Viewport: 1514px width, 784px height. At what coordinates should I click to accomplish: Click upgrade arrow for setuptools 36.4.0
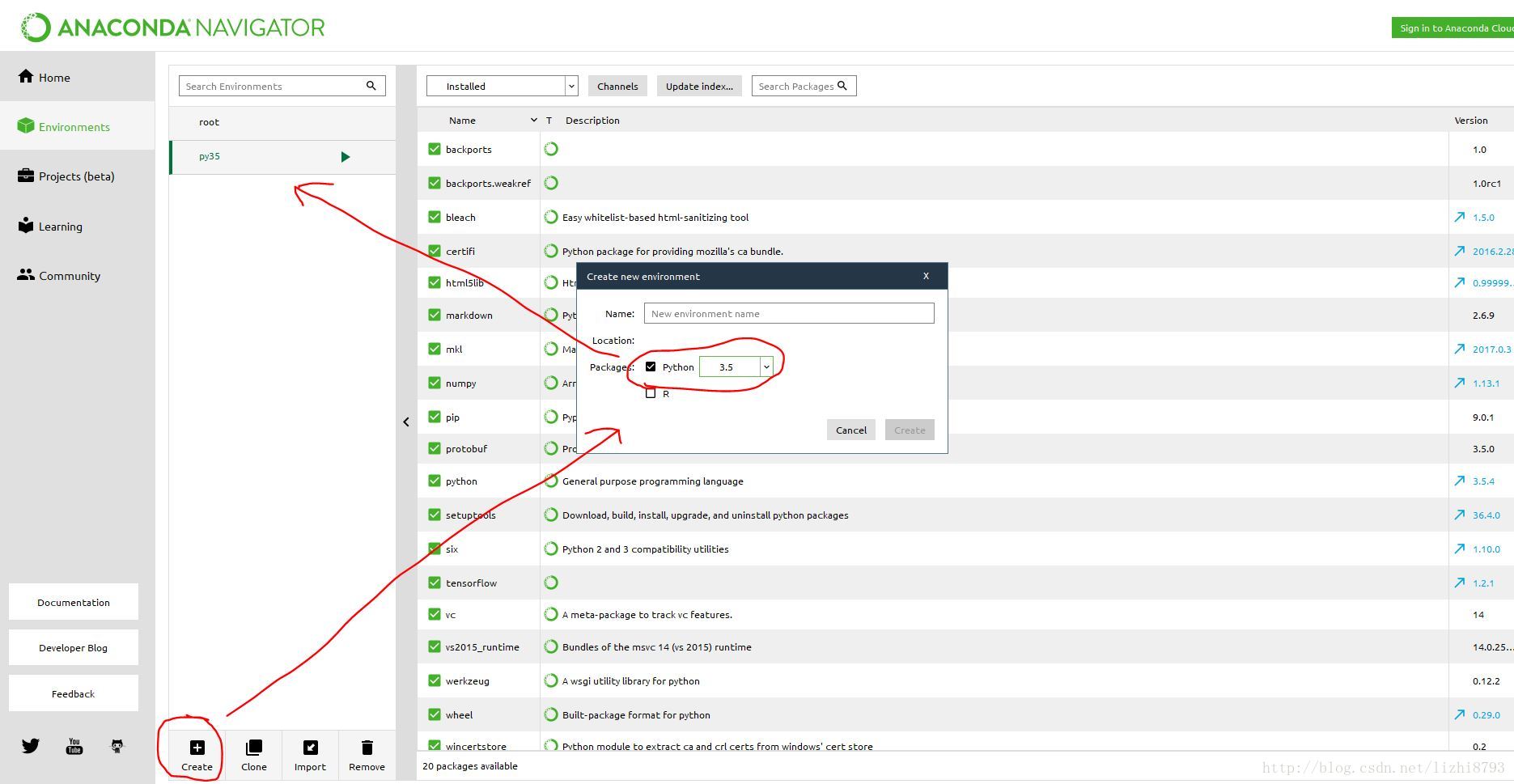click(1460, 515)
